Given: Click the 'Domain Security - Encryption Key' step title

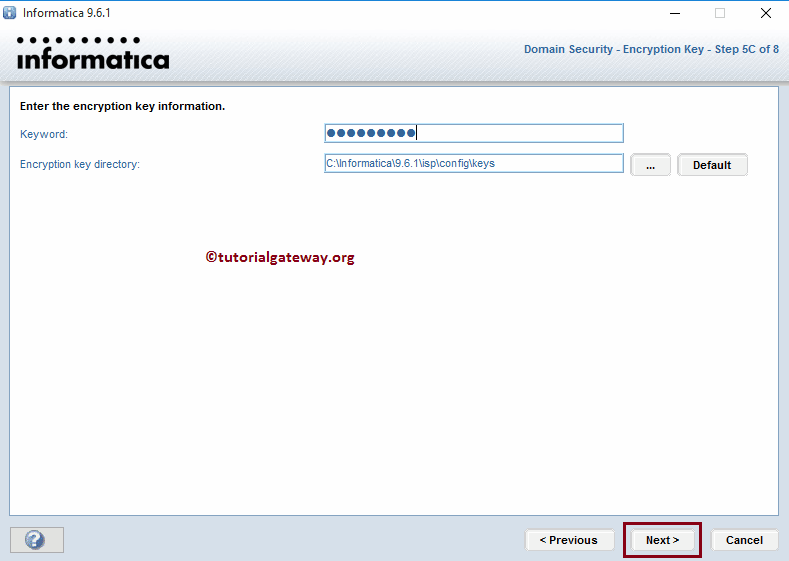Looking at the screenshot, I should [651, 49].
